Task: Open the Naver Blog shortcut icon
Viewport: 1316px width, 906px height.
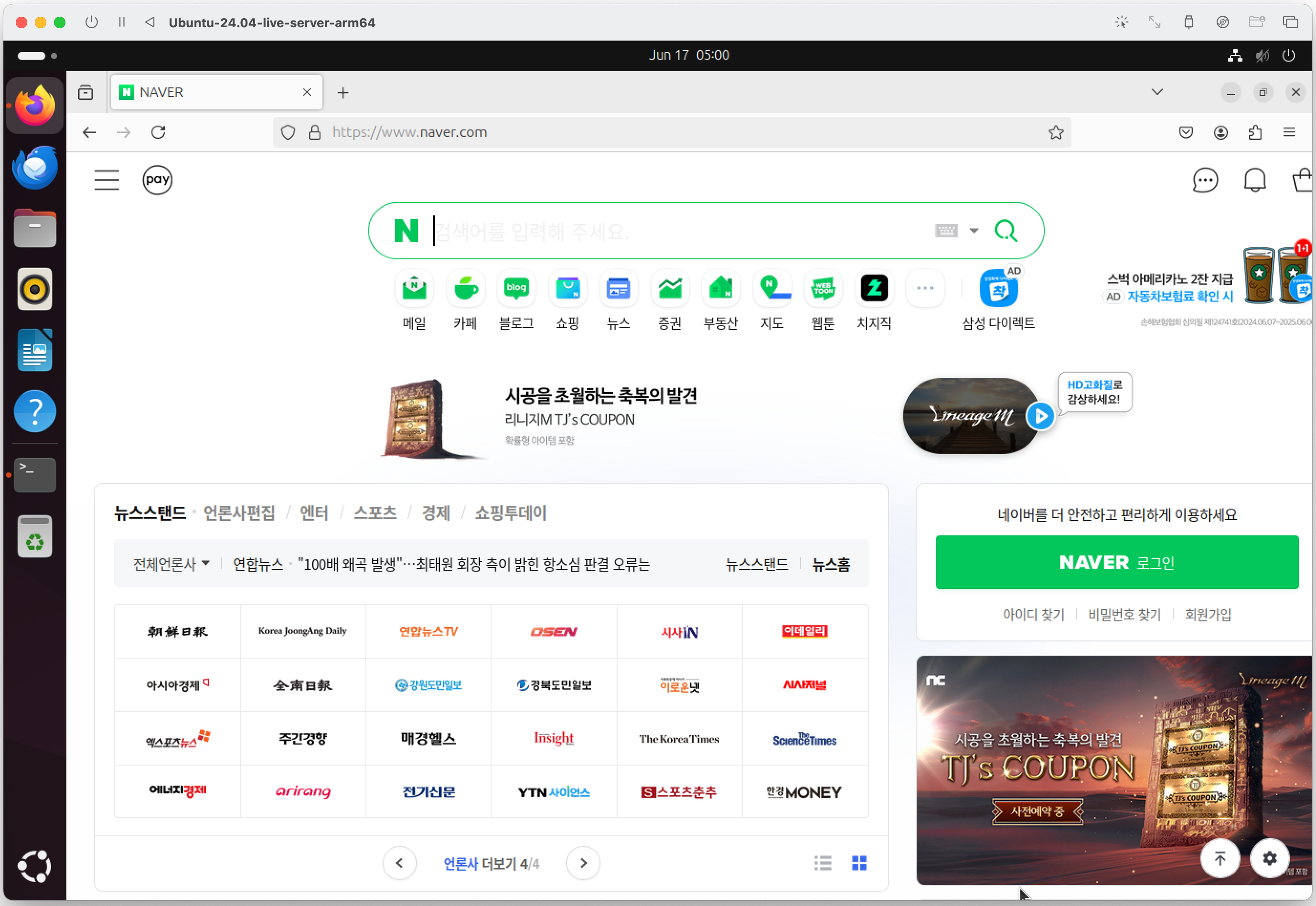Action: [515, 288]
